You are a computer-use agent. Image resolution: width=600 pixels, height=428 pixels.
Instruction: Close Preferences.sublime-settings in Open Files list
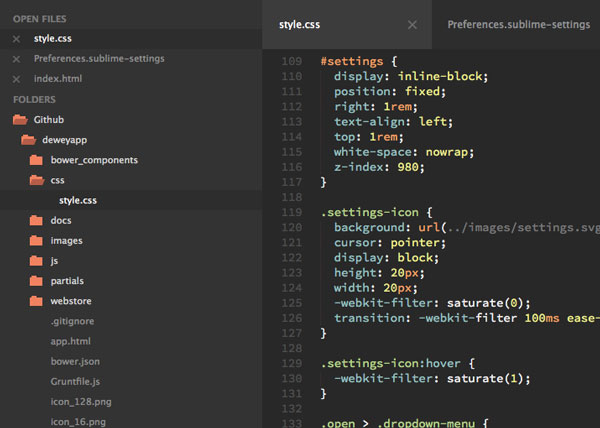pyautogui.click(x=16, y=59)
